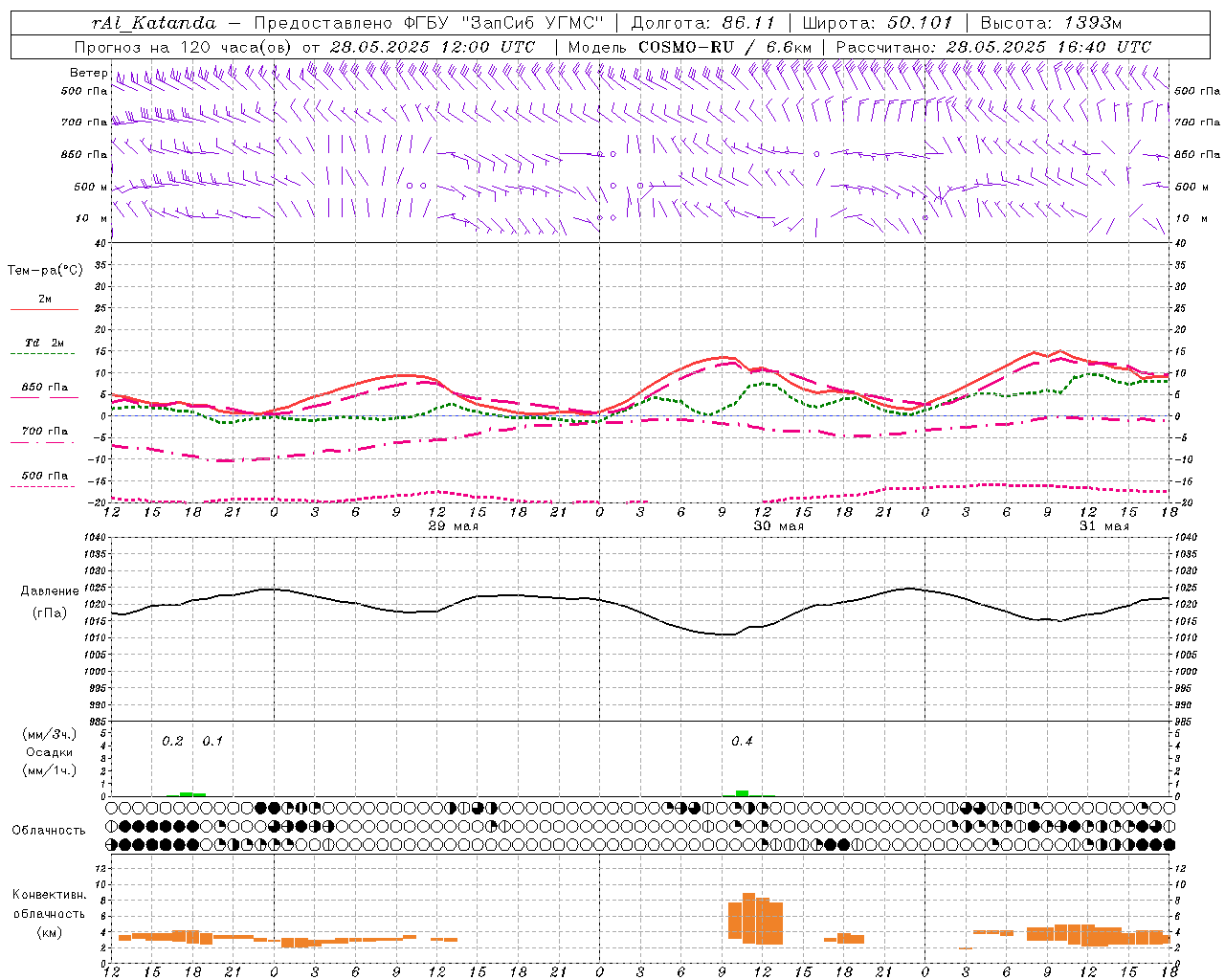Click the (км) unit label of convective cloudiness
The height and width of the screenshot is (980, 1225).
(50, 932)
